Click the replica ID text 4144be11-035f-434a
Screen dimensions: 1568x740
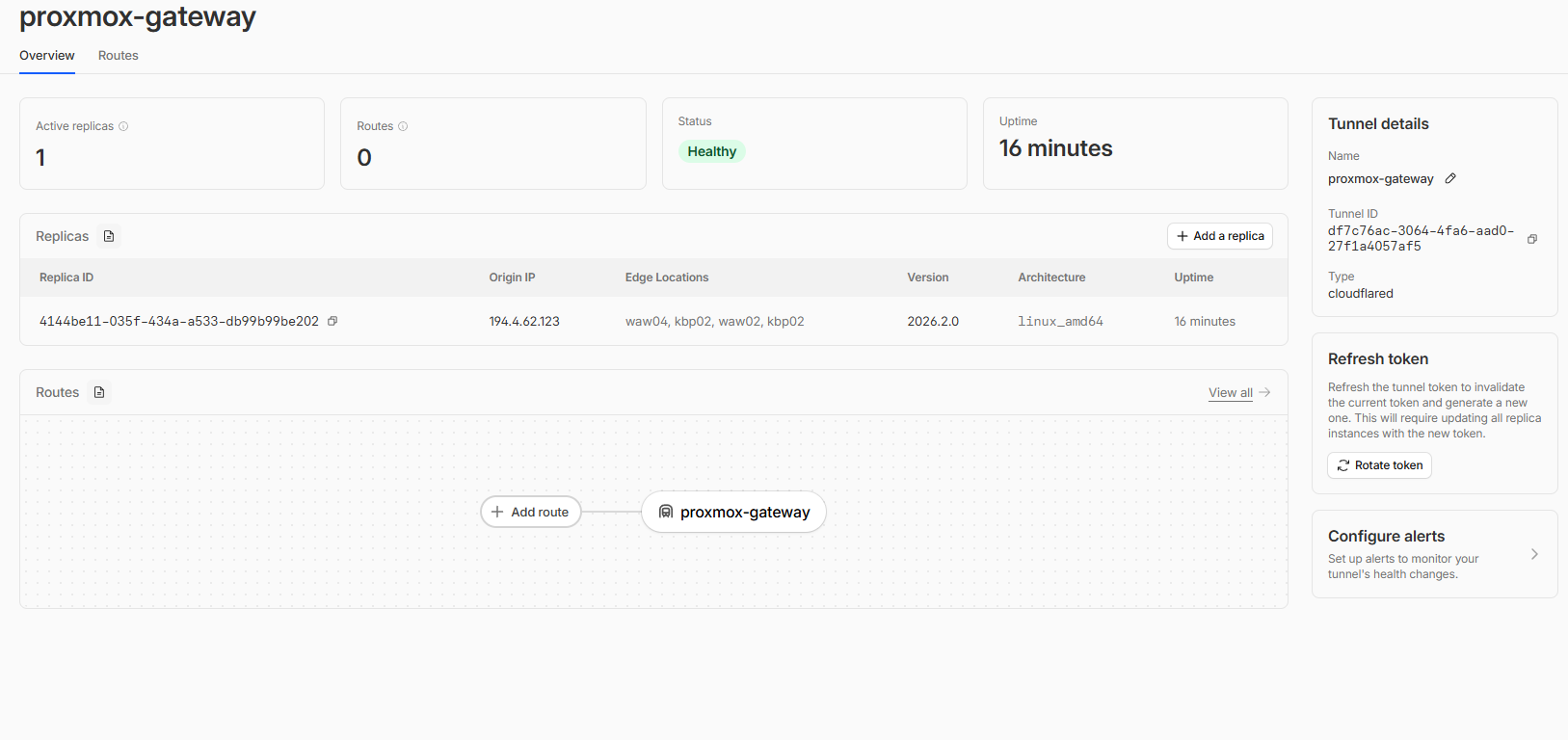pyautogui.click(x=179, y=321)
